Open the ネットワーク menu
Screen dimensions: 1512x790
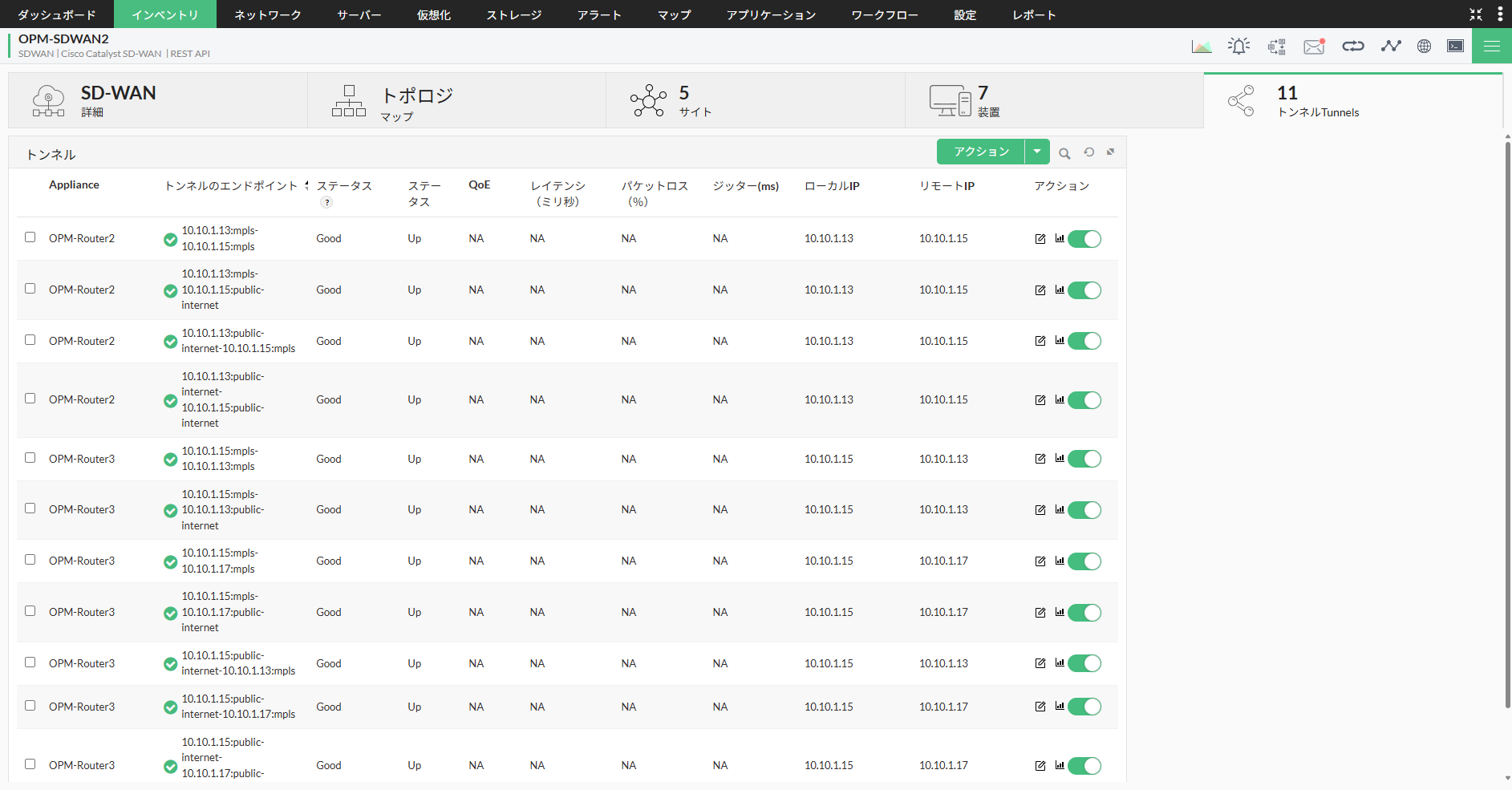268,14
